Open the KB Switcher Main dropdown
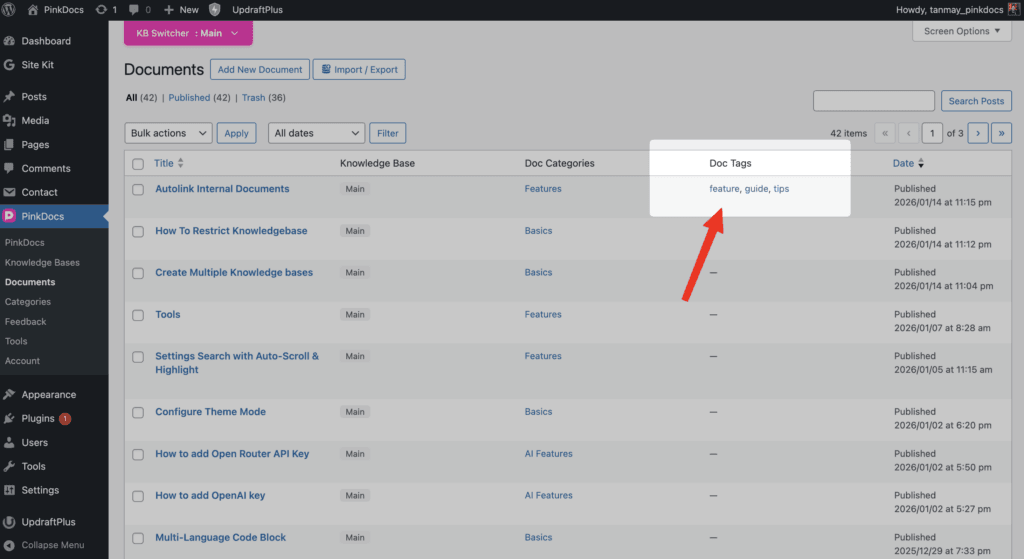The height and width of the screenshot is (559, 1024). coord(188,33)
